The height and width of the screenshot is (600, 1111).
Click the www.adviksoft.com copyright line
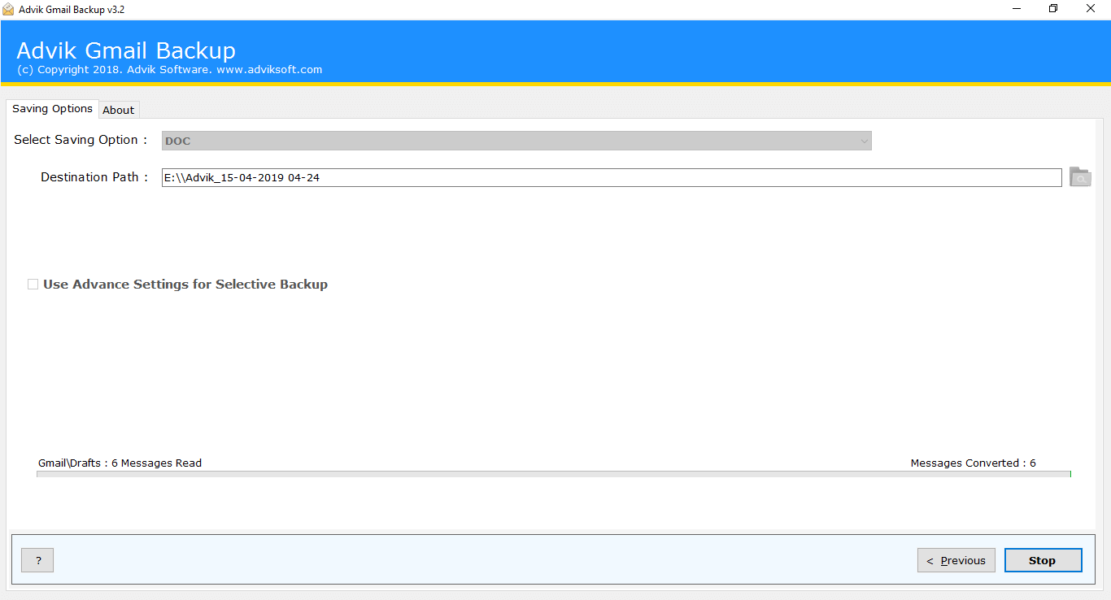point(169,69)
